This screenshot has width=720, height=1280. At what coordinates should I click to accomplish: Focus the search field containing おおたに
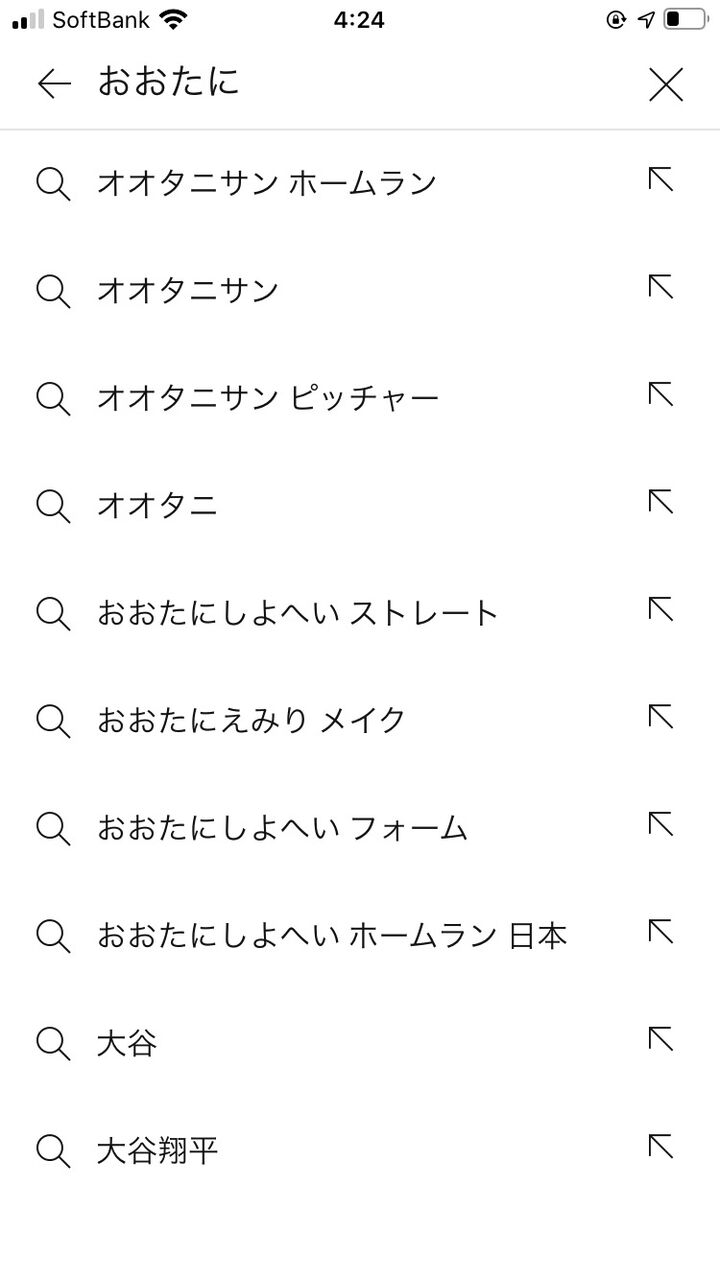(x=360, y=84)
